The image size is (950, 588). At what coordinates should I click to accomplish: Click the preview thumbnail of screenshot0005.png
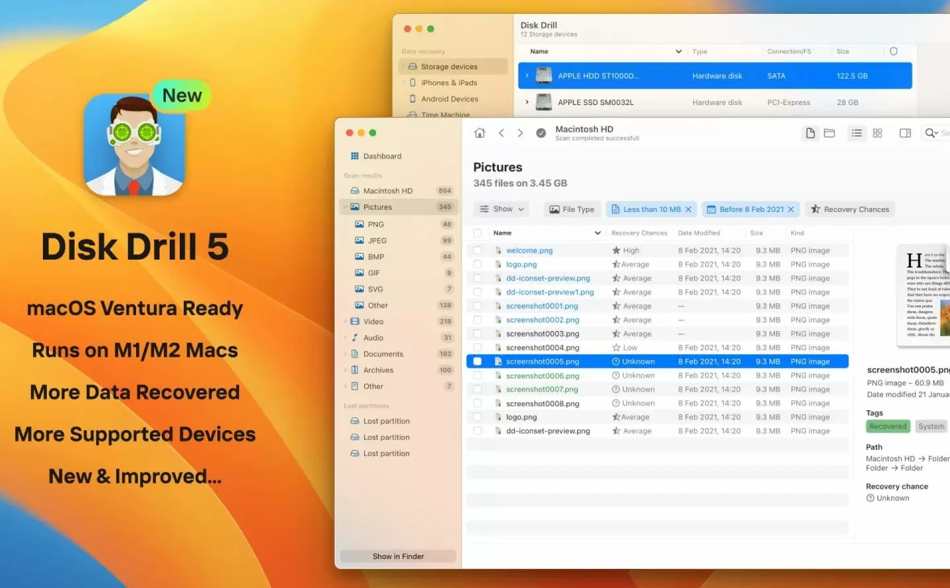[923, 295]
